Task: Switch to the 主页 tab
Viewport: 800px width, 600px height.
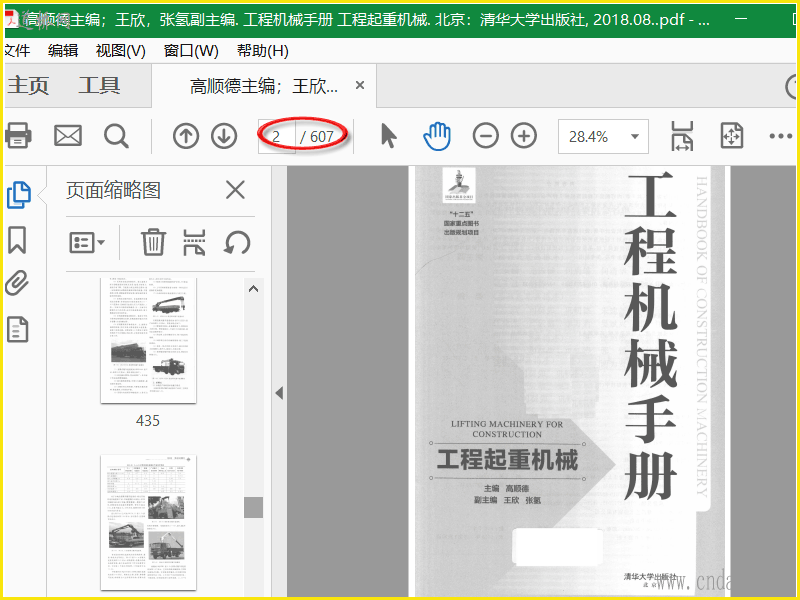Action: pyautogui.click(x=28, y=85)
